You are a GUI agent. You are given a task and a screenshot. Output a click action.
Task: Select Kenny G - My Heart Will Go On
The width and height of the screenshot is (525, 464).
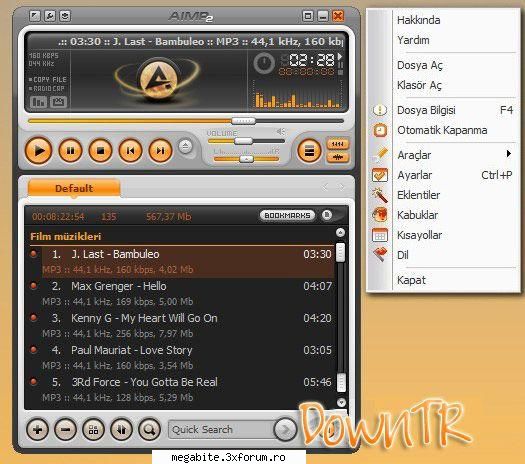[188, 325]
